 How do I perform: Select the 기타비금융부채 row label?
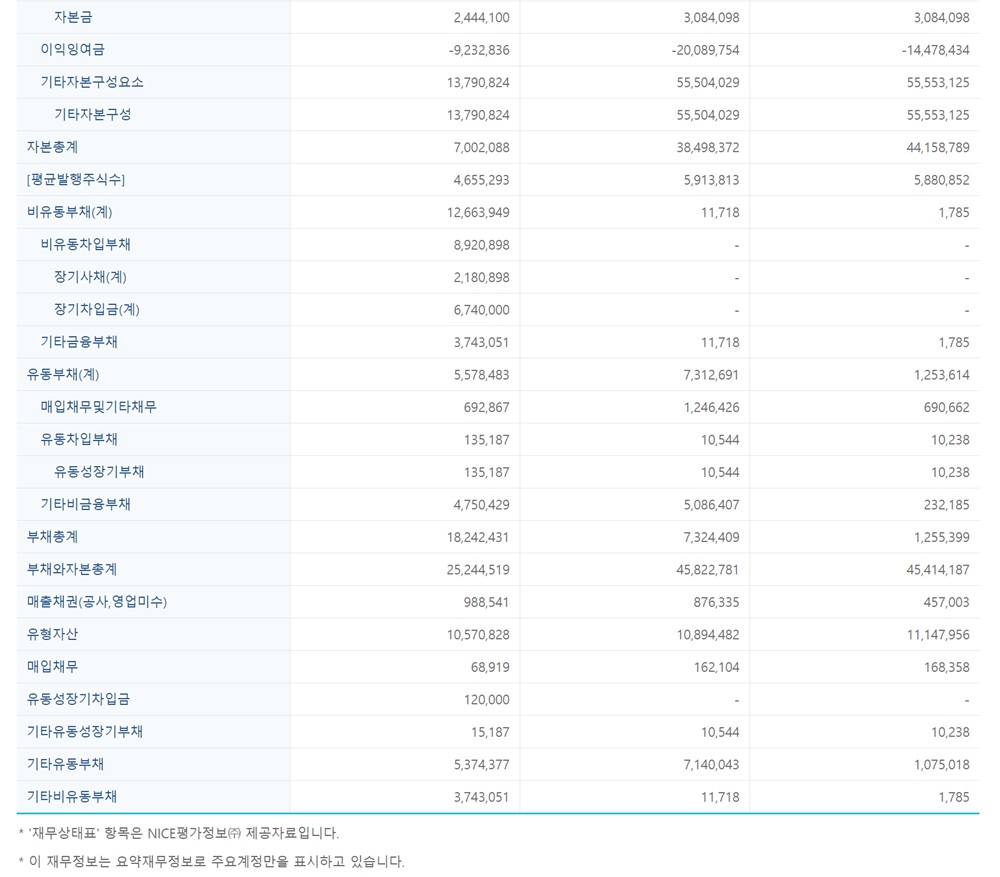pos(86,505)
